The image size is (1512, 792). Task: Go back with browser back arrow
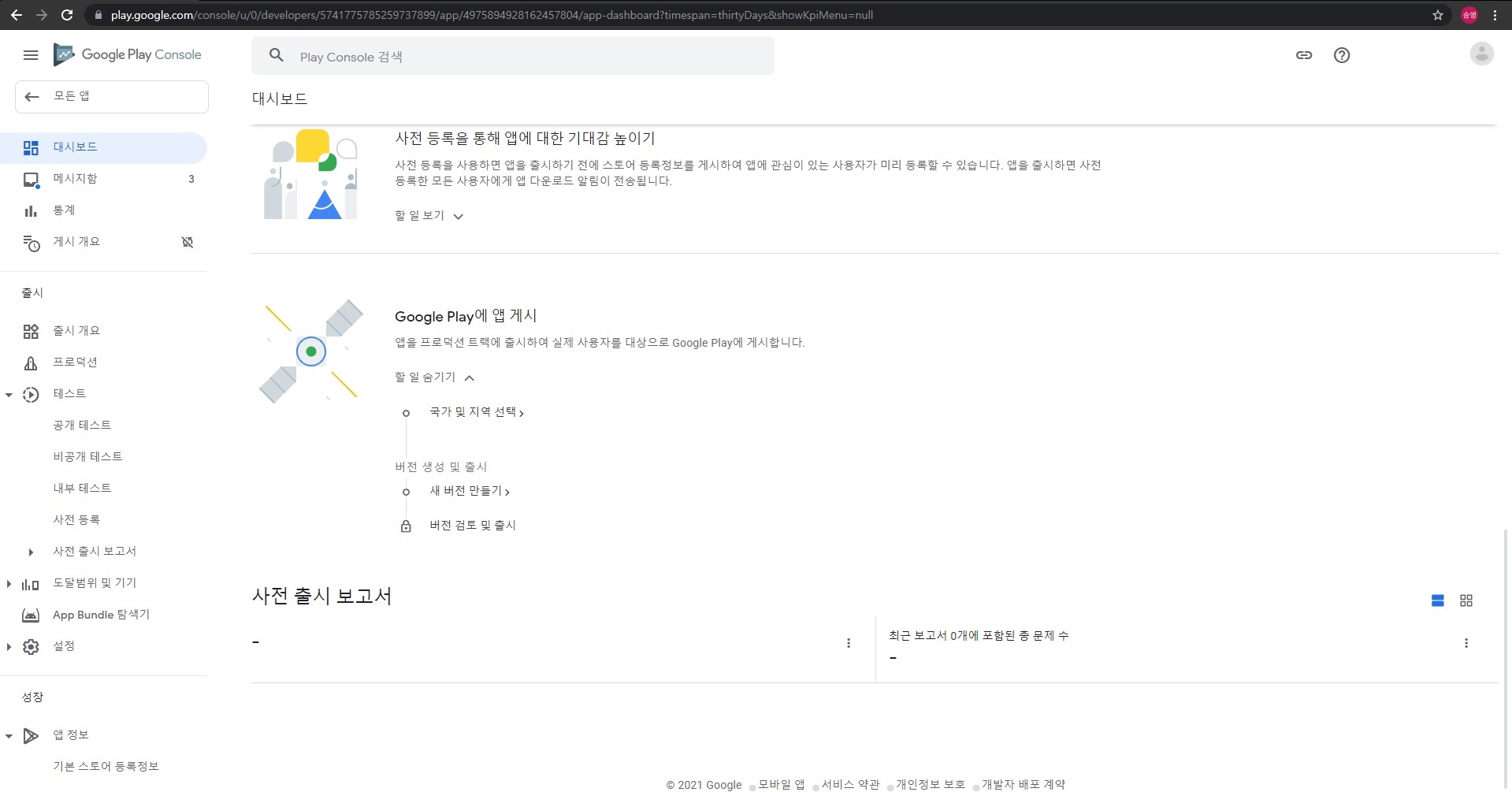point(17,15)
